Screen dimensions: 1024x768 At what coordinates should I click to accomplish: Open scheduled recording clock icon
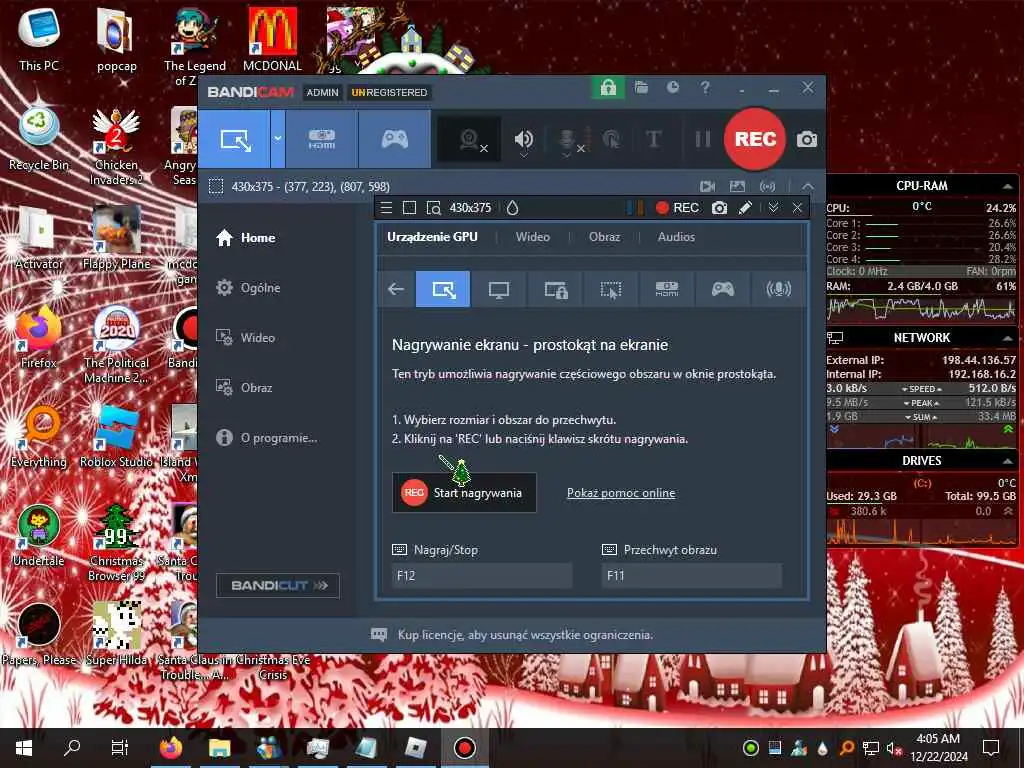pyautogui.click(x=673, y=88)
